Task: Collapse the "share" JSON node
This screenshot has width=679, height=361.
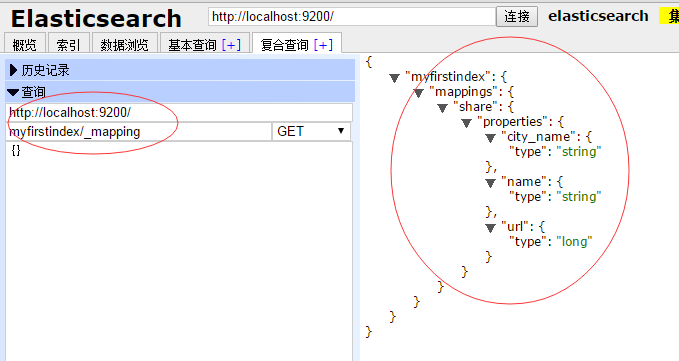Action: pos(442,108)
